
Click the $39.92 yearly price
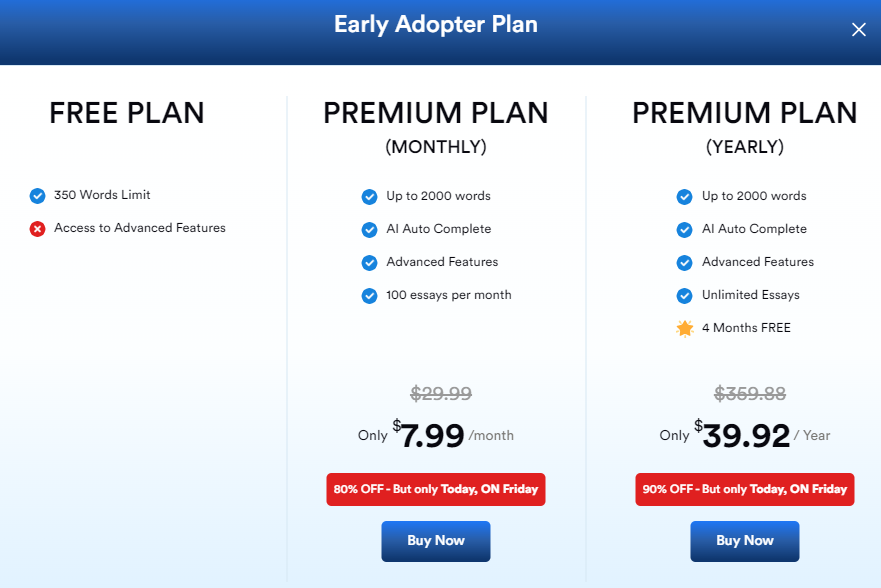point(742,435)
